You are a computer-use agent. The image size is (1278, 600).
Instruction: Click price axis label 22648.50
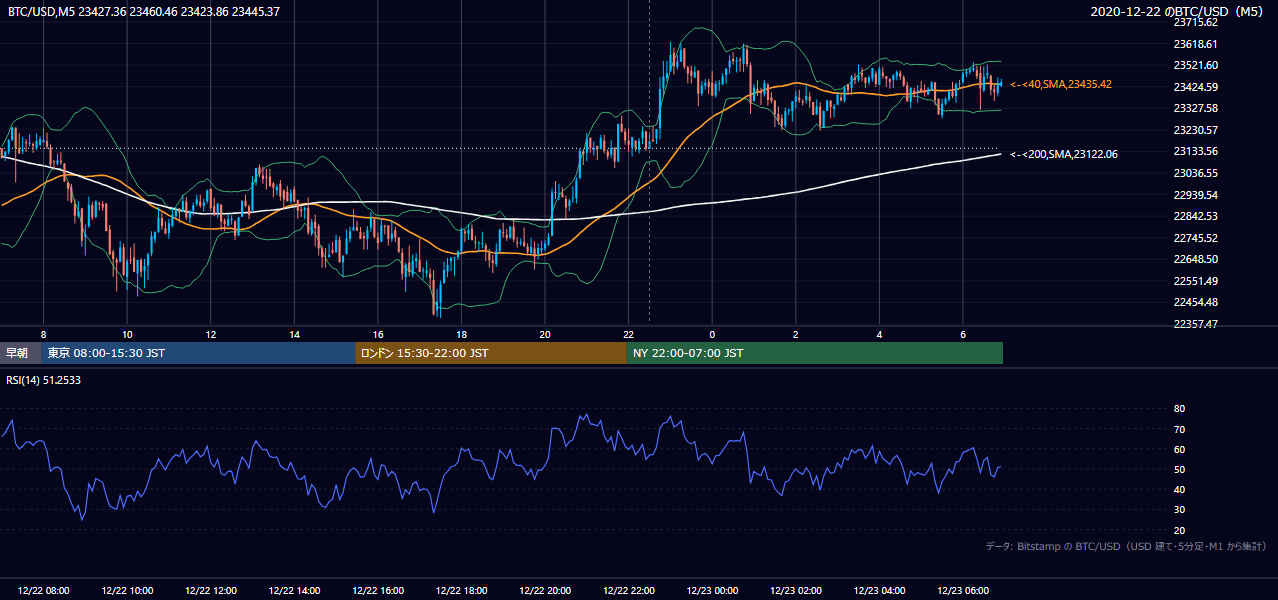1195,259
